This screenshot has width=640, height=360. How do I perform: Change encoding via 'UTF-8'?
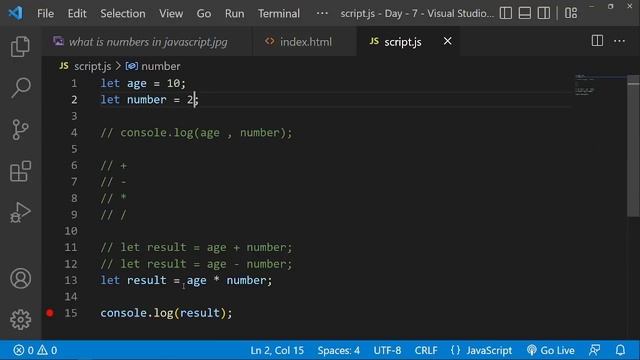point(387,350)
